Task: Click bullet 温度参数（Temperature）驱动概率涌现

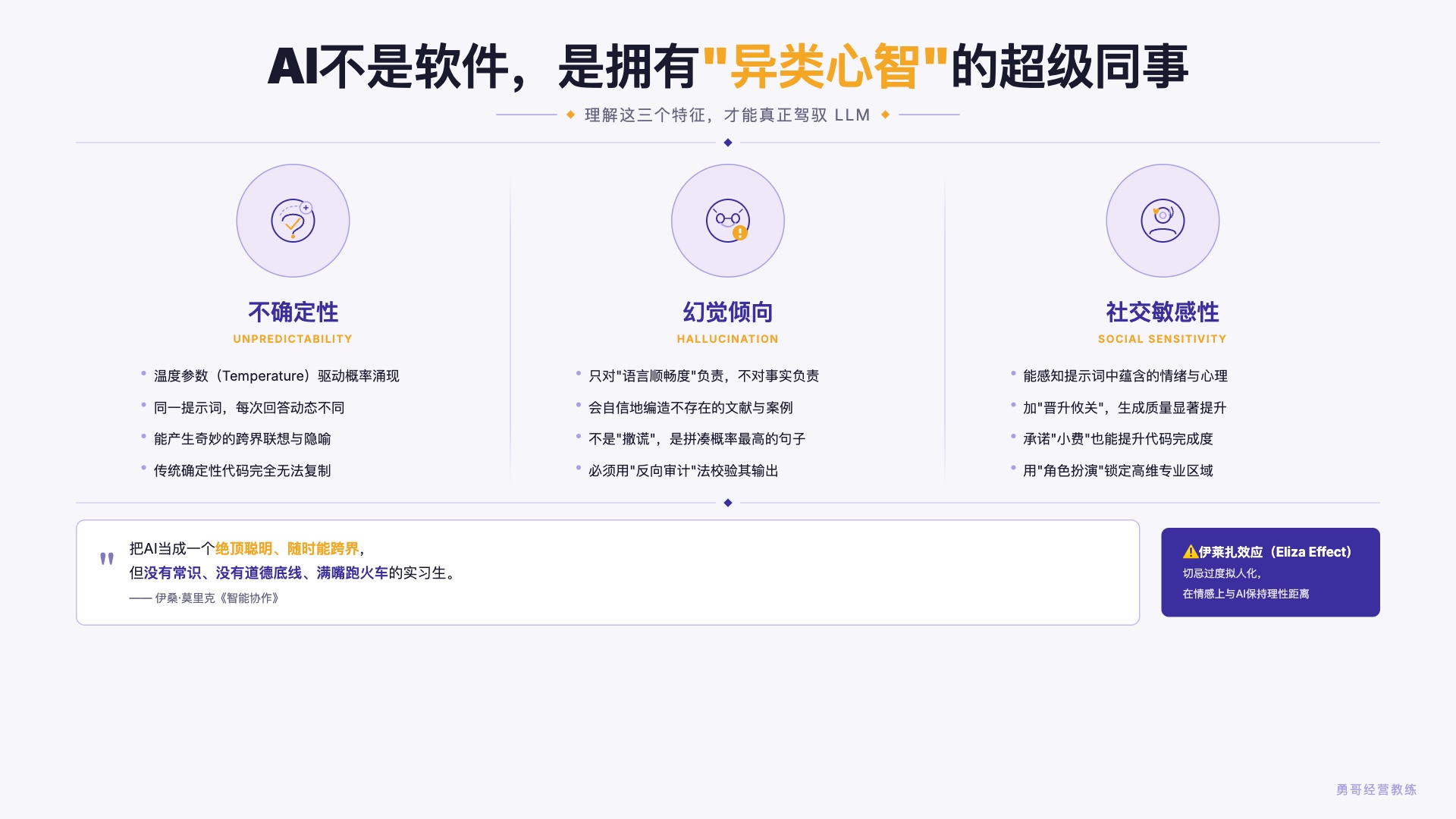Action: click(x=277, y=376)
